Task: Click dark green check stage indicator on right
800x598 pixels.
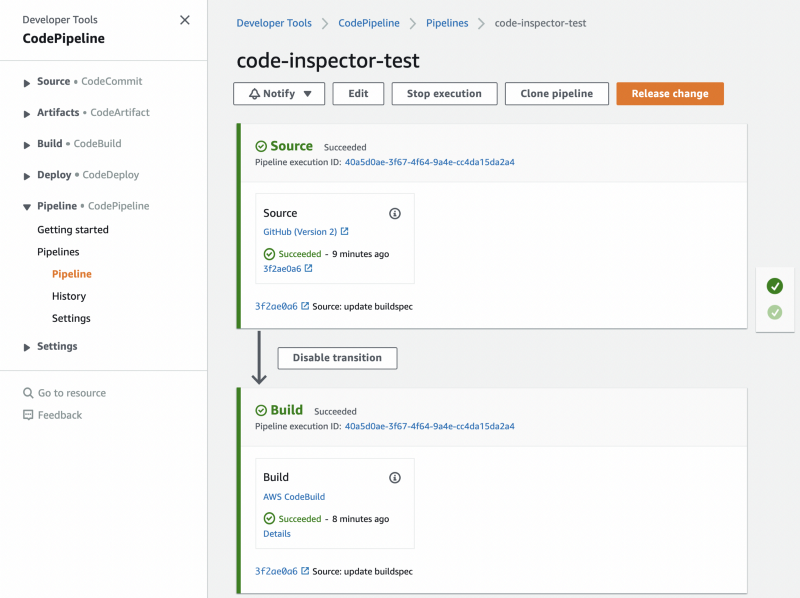Action: 774,286
